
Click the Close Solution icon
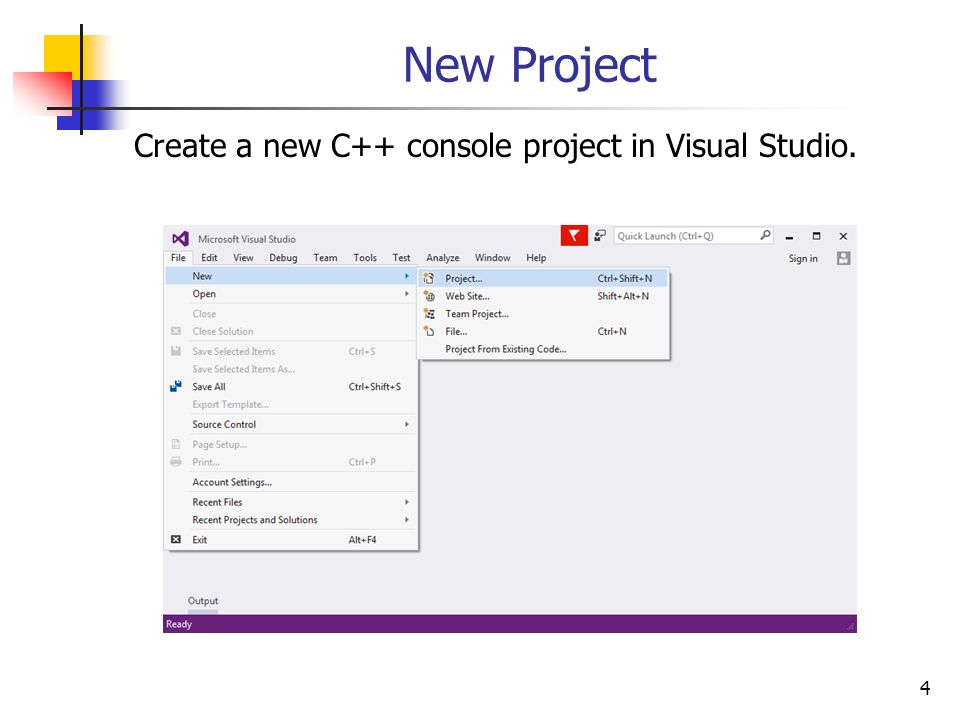pos(176,331)
